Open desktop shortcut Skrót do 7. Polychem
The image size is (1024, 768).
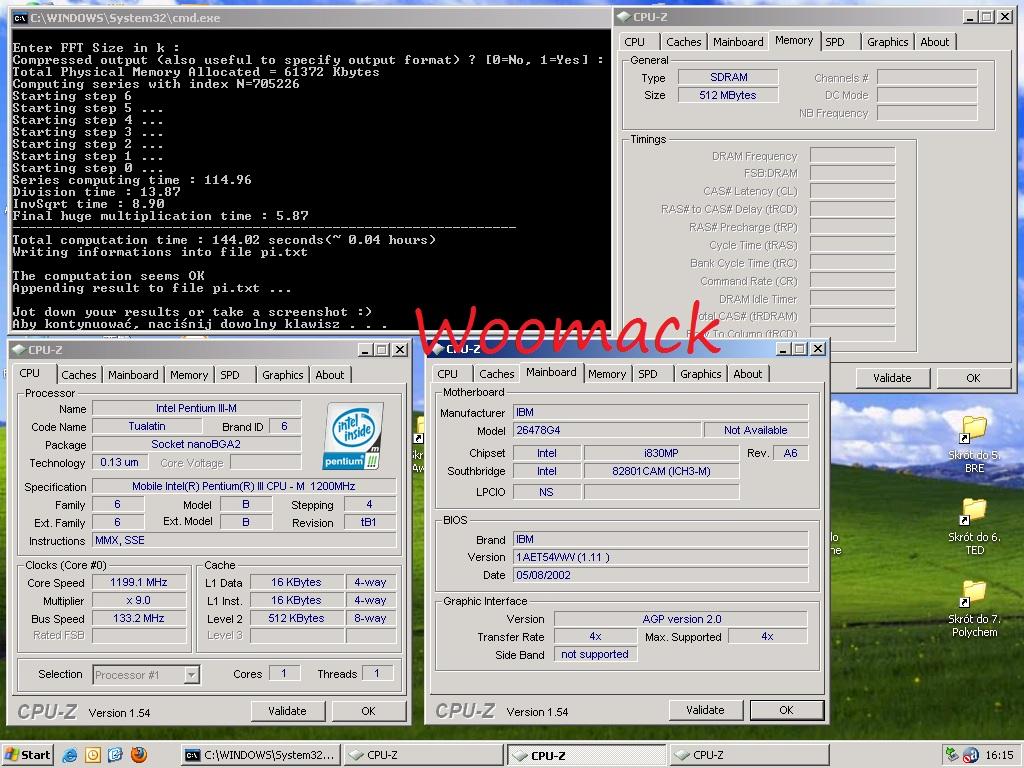[974, 609]
